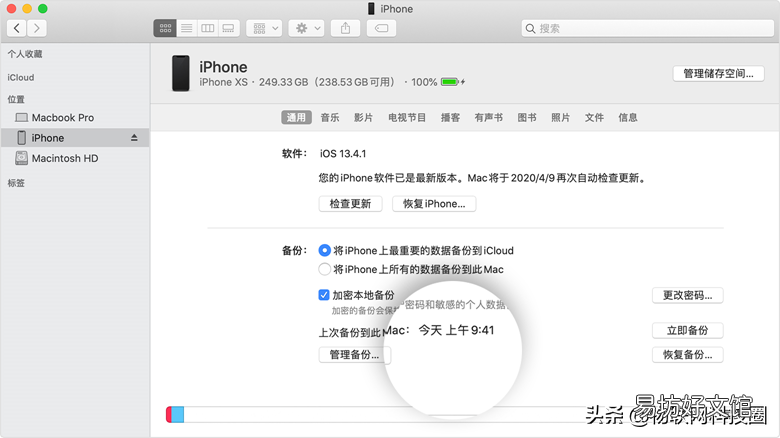Click the sidebar iPhone device icon
Screen dimensions: 780x438
pos(21,138)
